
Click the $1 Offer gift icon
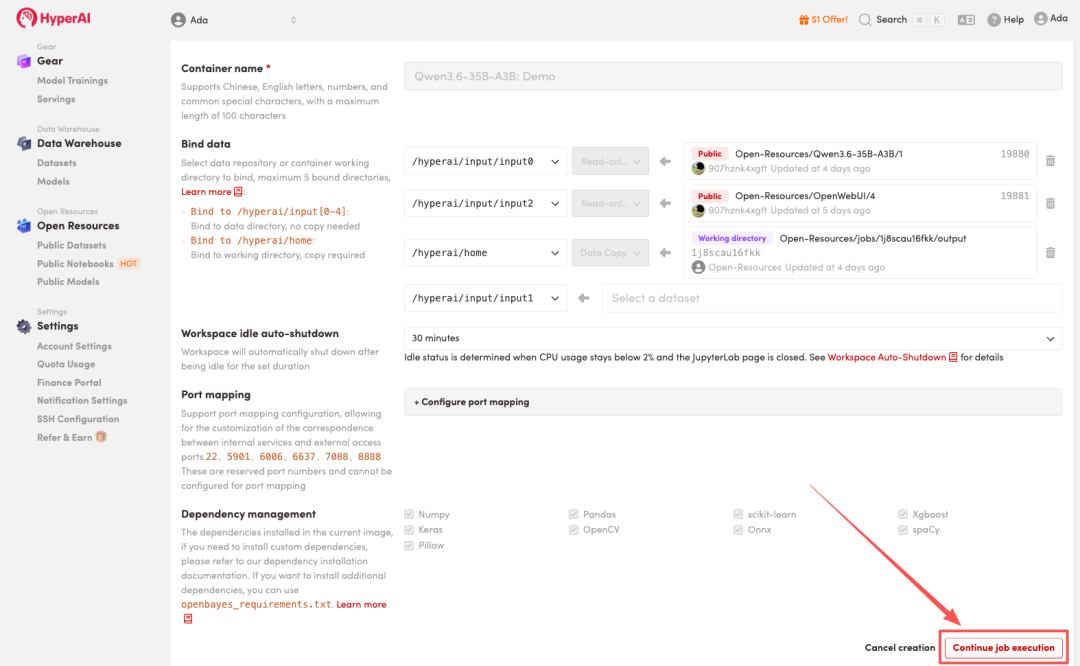point(804,20)
